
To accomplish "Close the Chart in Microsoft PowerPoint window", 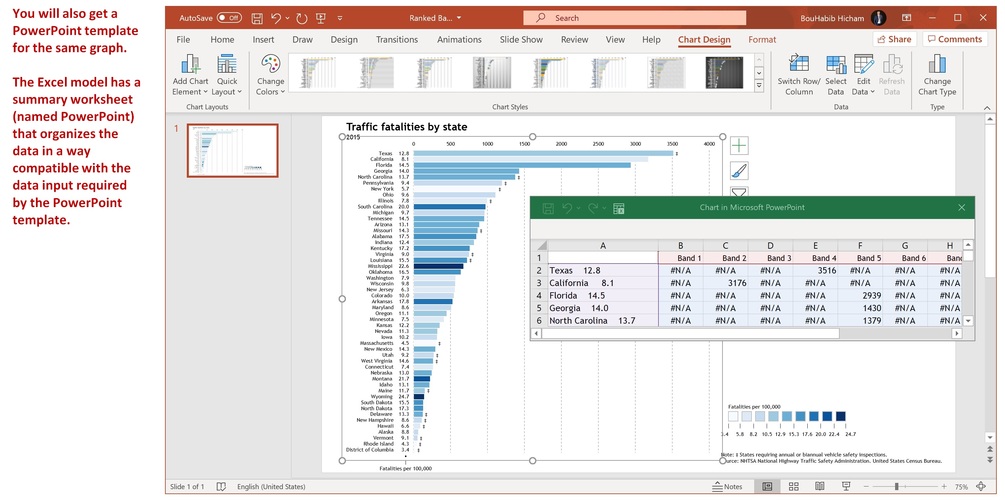I will point(961,208).
